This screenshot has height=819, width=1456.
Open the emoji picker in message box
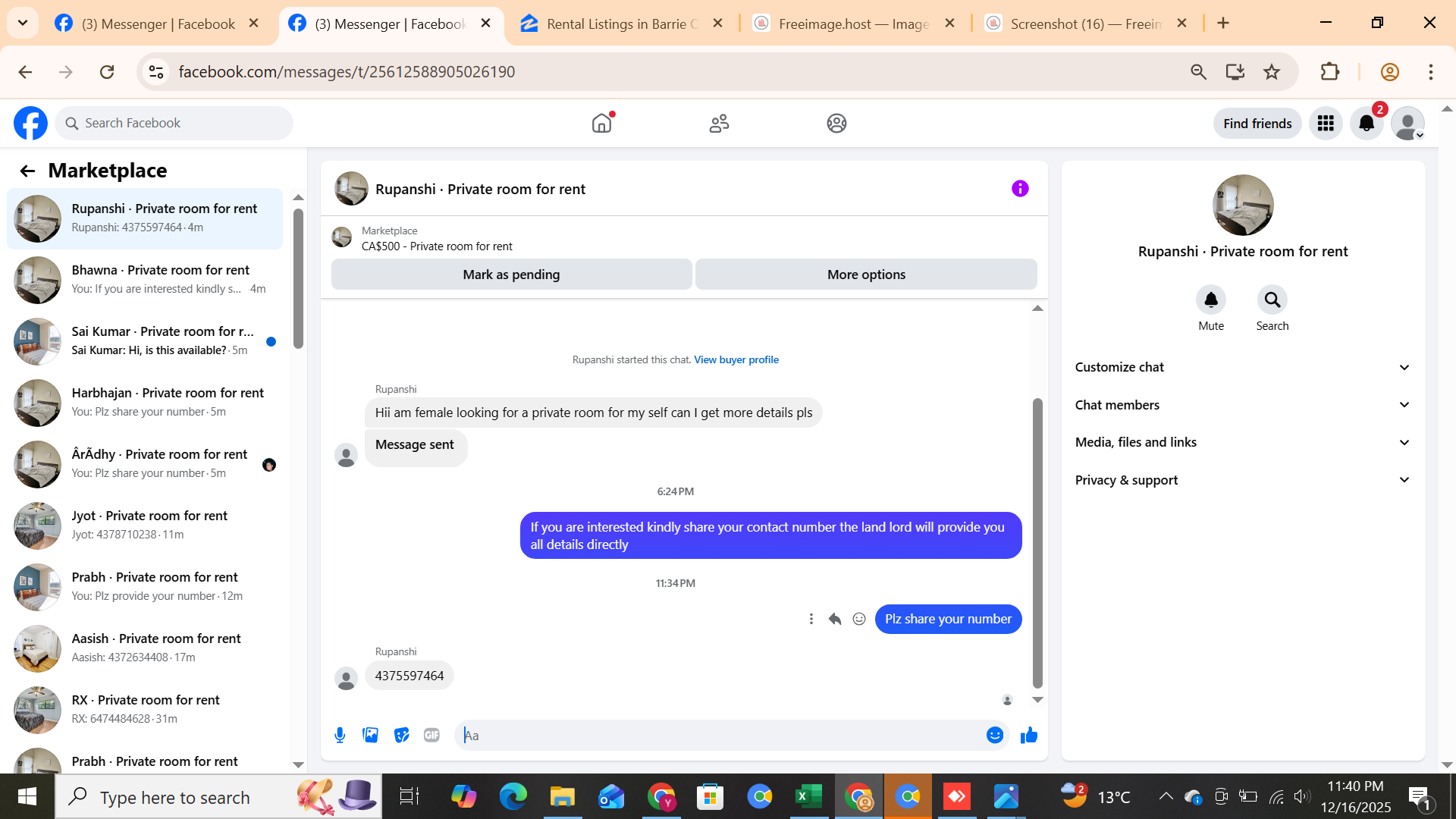(x=995, y=735)
